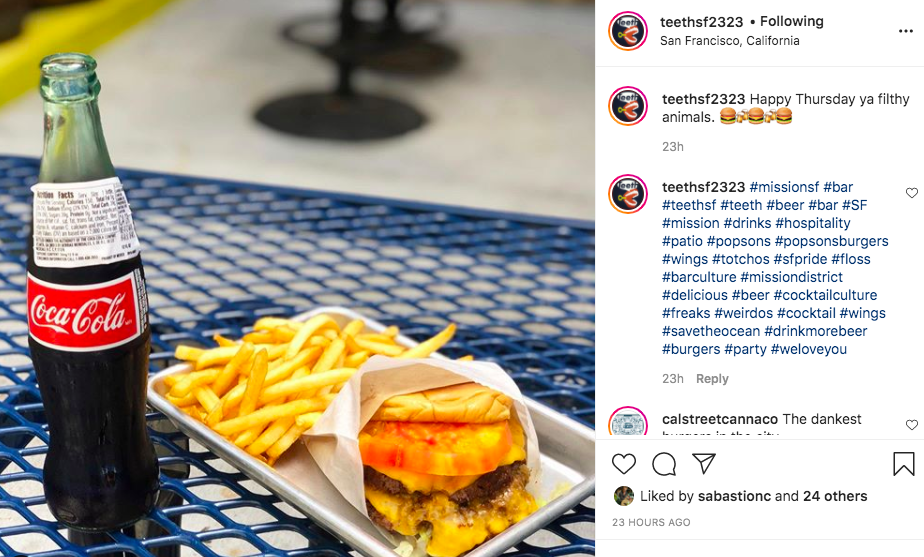Click the burger and Coca-Cola photo
This screenshot has width=924, height=557.
[297, 278]
